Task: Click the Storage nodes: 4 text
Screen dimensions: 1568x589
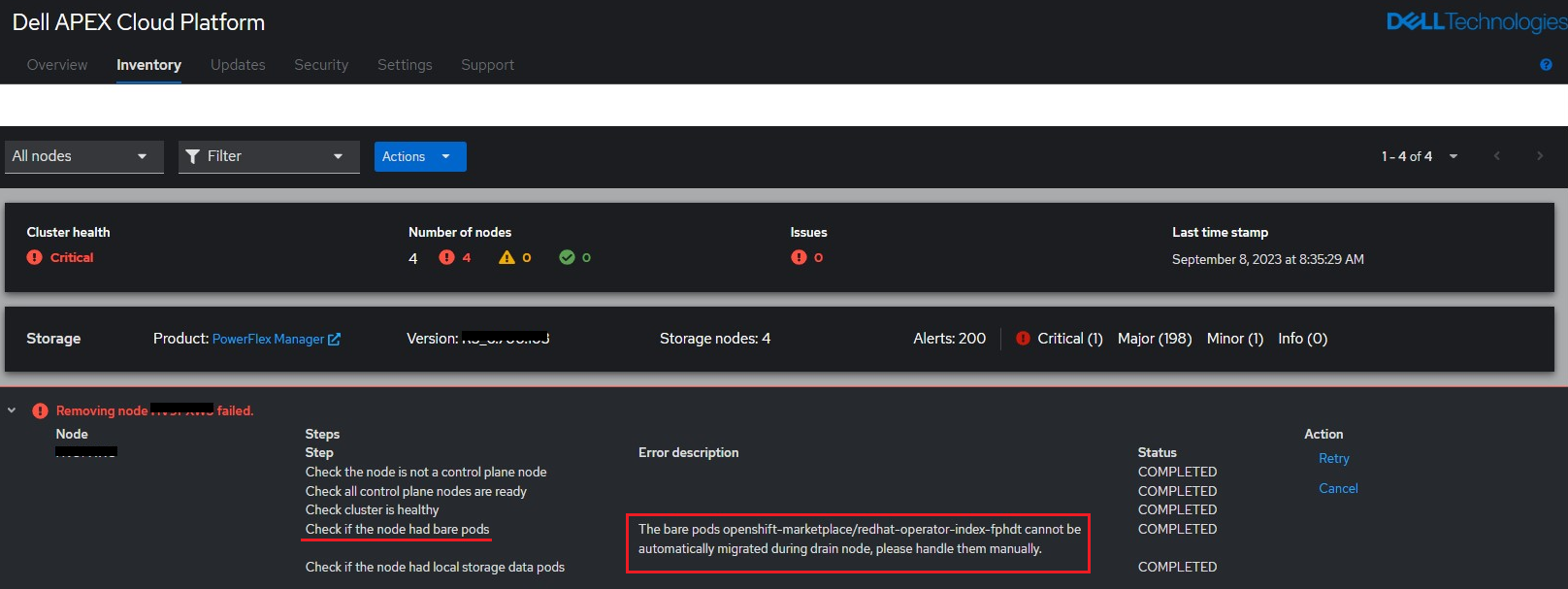Action: tap(715, 339)
